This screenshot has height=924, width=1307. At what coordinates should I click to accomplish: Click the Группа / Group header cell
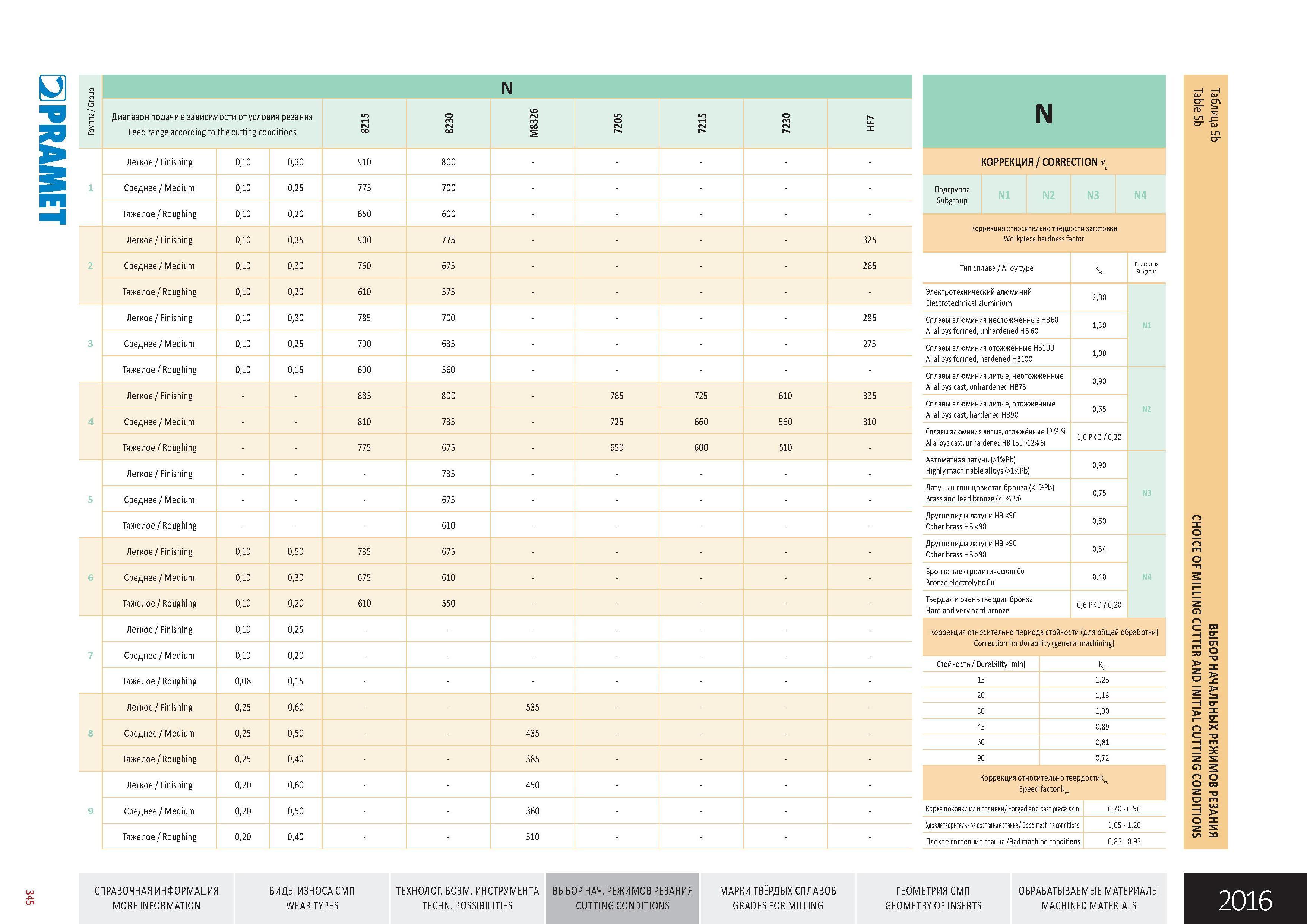point(91,111)
